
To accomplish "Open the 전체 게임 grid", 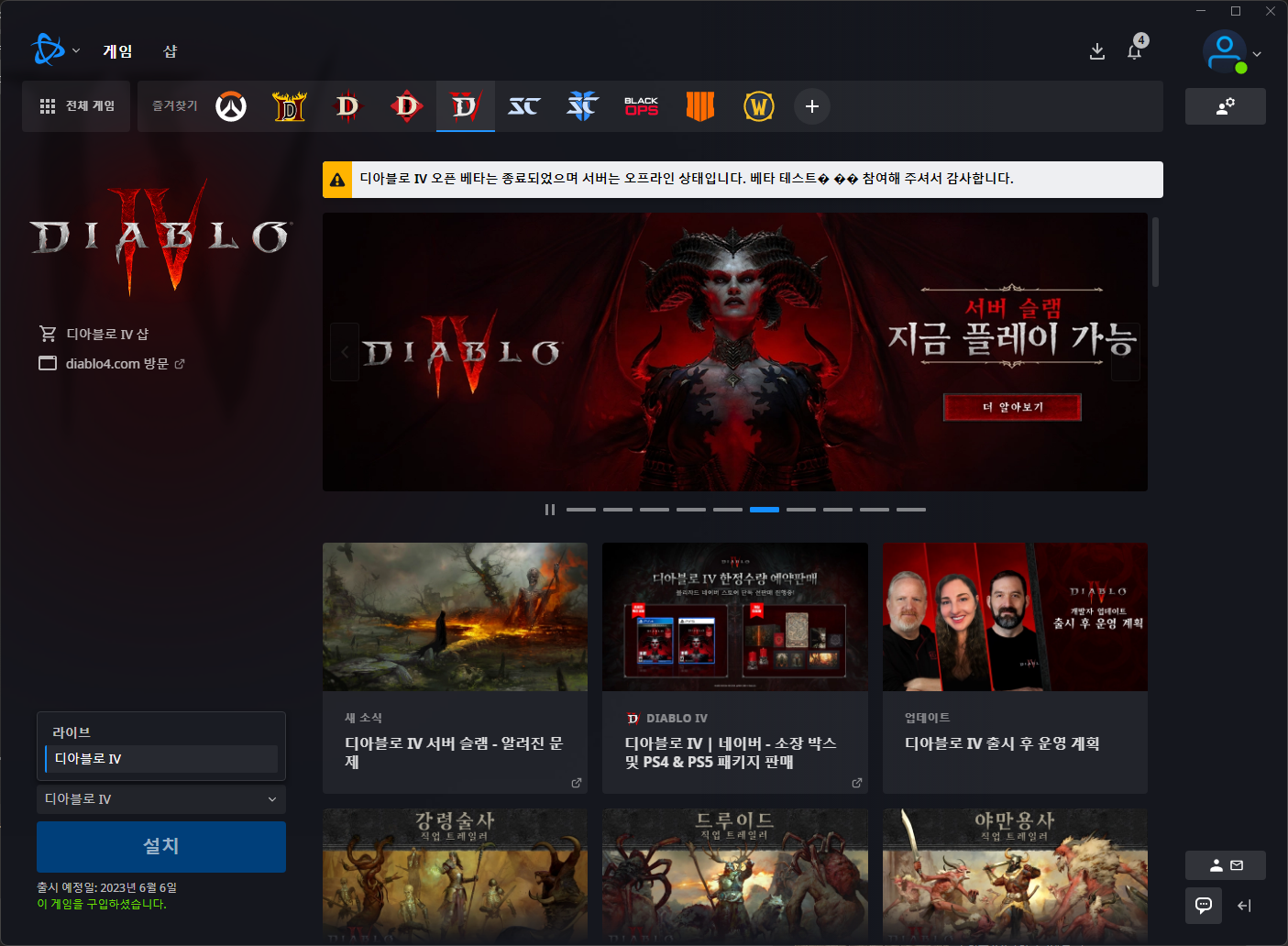I will pyautogui.click(x=77, y=106).
